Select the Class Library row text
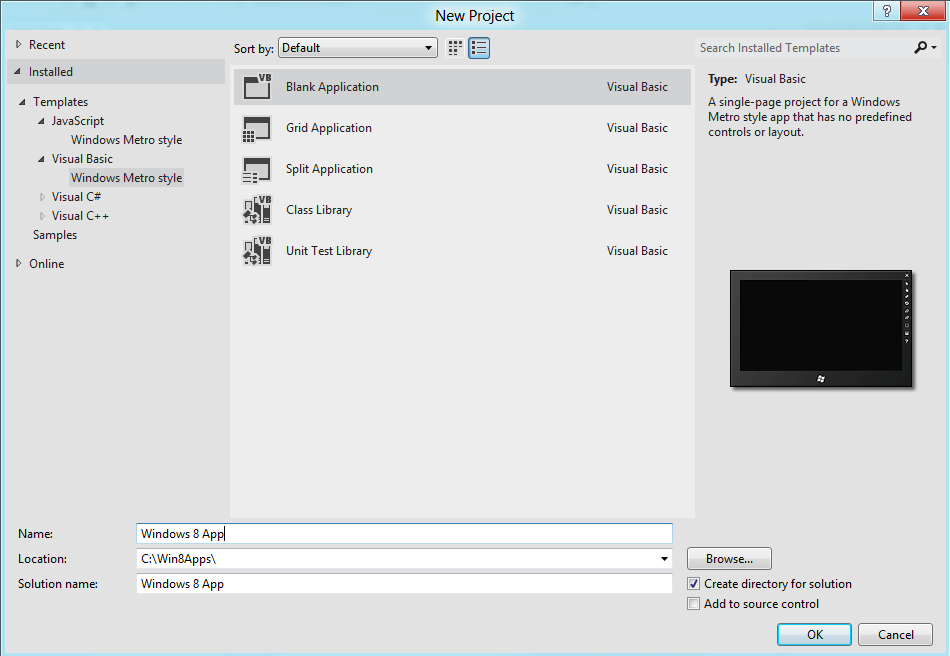Image resolution: width=950 pixels, height=656 pixels. 319,210
